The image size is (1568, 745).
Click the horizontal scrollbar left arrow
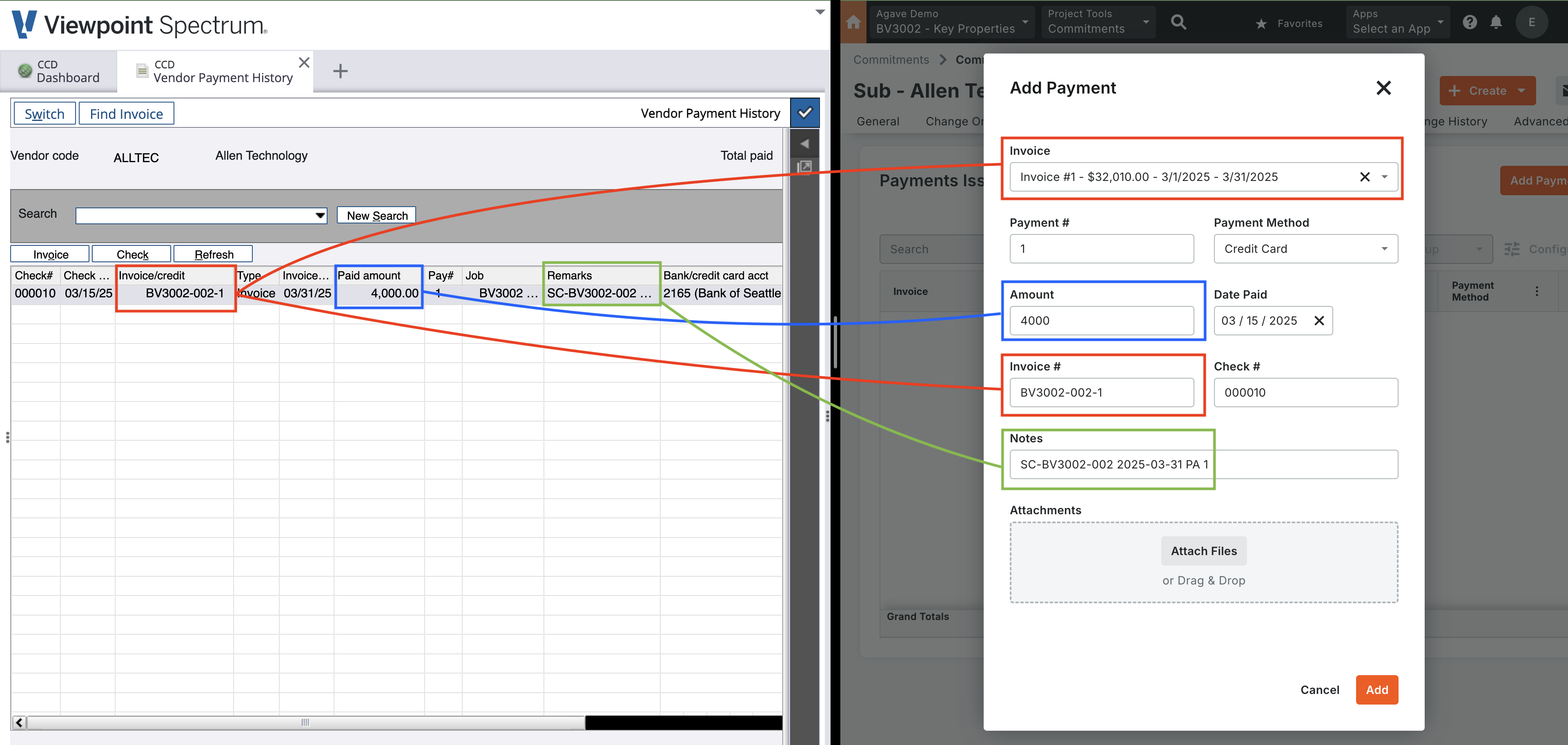pos(20,723)
